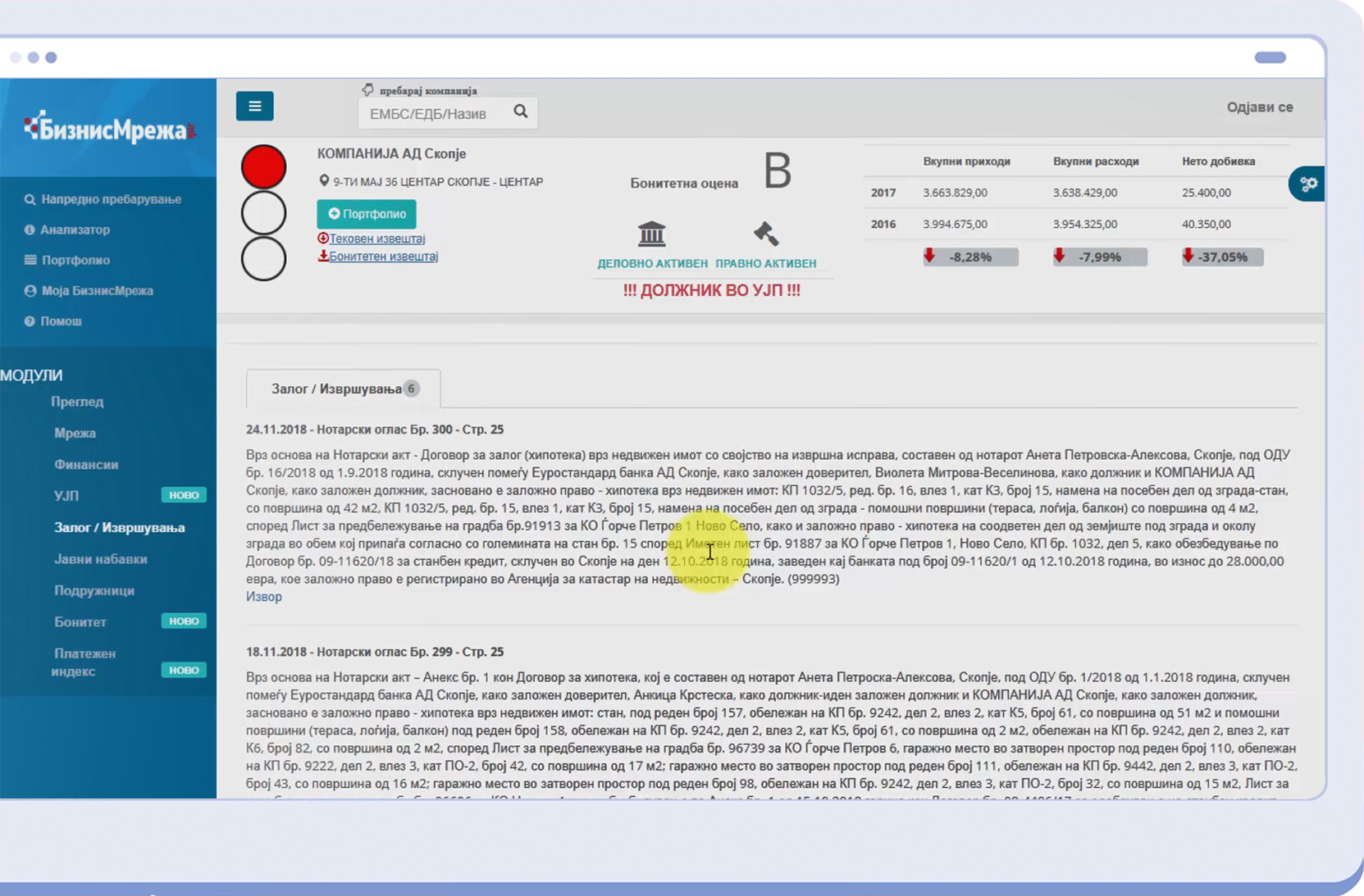Screen dimensions: 1364x896
Task: Select the Платежен индекс module
Action: tap(84, 662)
